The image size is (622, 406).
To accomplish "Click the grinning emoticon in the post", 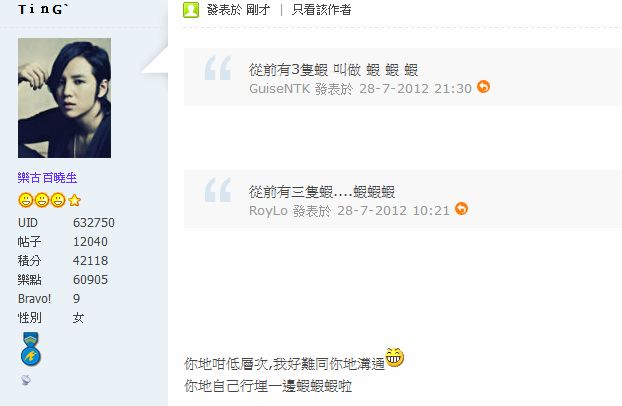I will coord(394,357).
